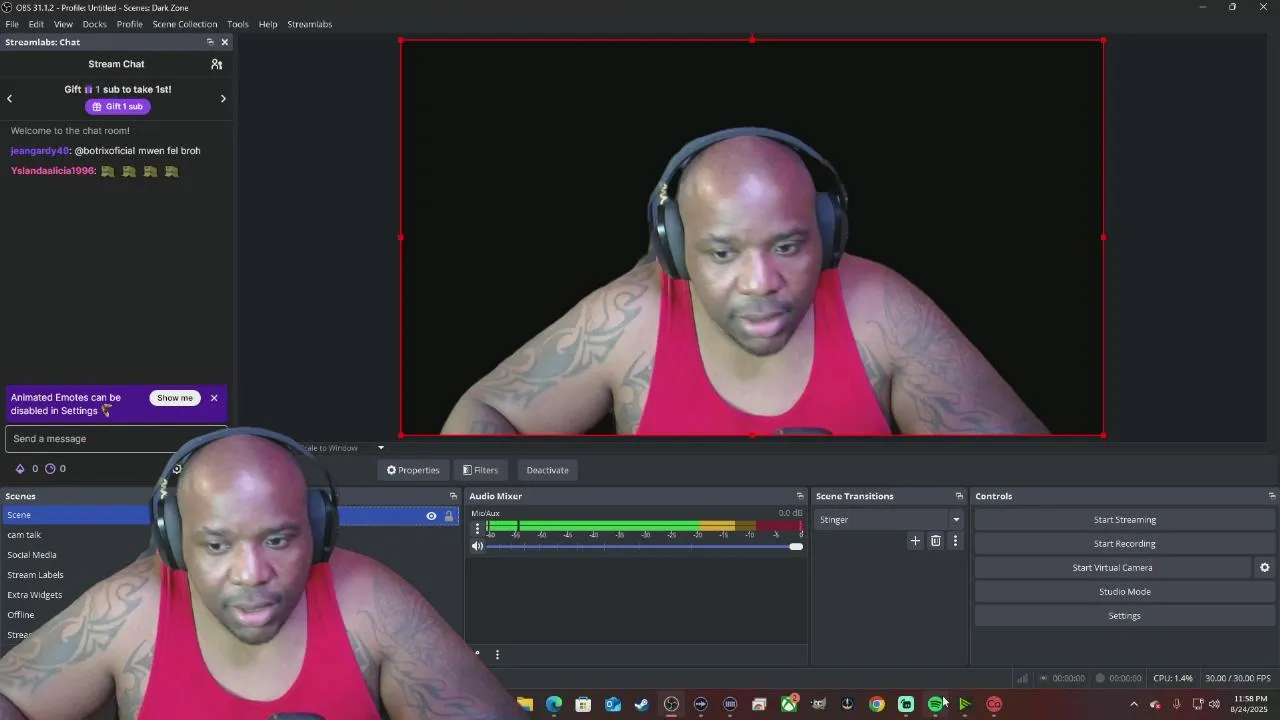Click Show me on the Animated Emotes notice
Viewport: 1280px width, 720px height.
(175, 398)
